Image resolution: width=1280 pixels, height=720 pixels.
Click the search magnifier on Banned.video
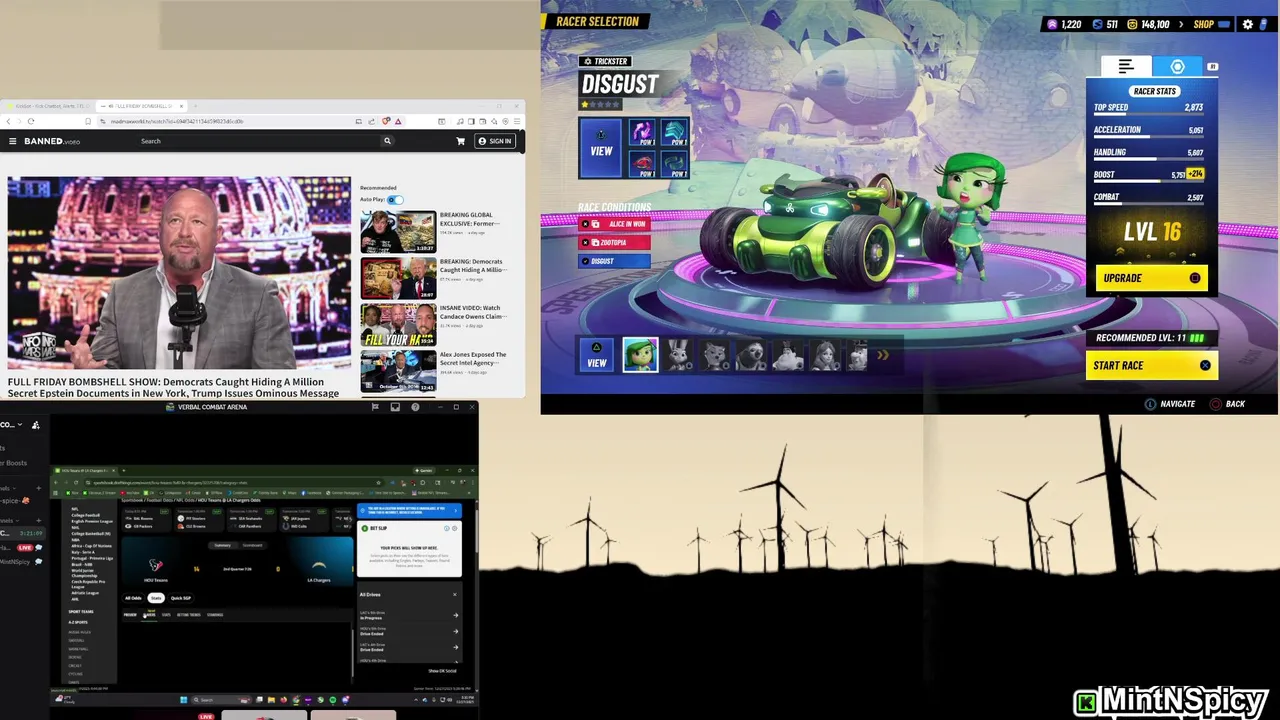pyautogui.click(x=387, y=141)
